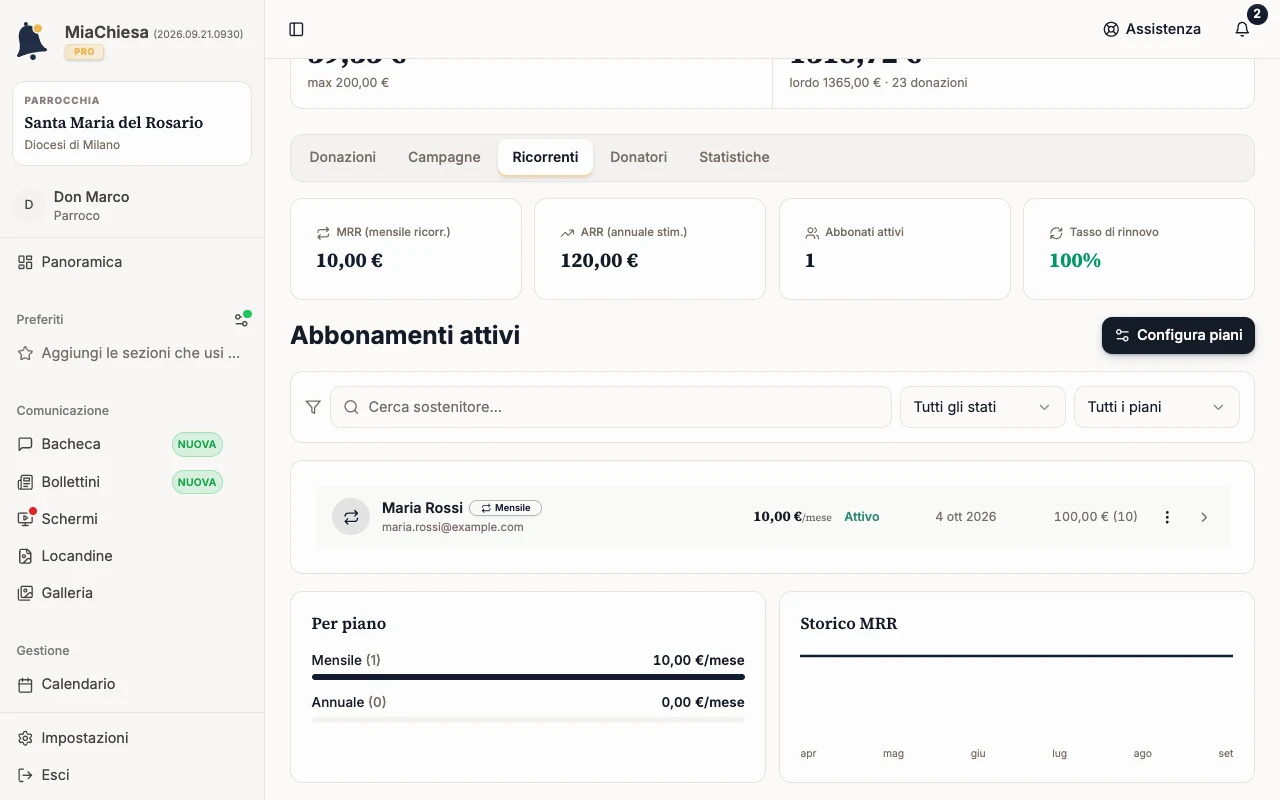Open Santa Maria del Rosario parish card
The height and width of the screenshot is (800, 1280).
(x=132, y=123)
